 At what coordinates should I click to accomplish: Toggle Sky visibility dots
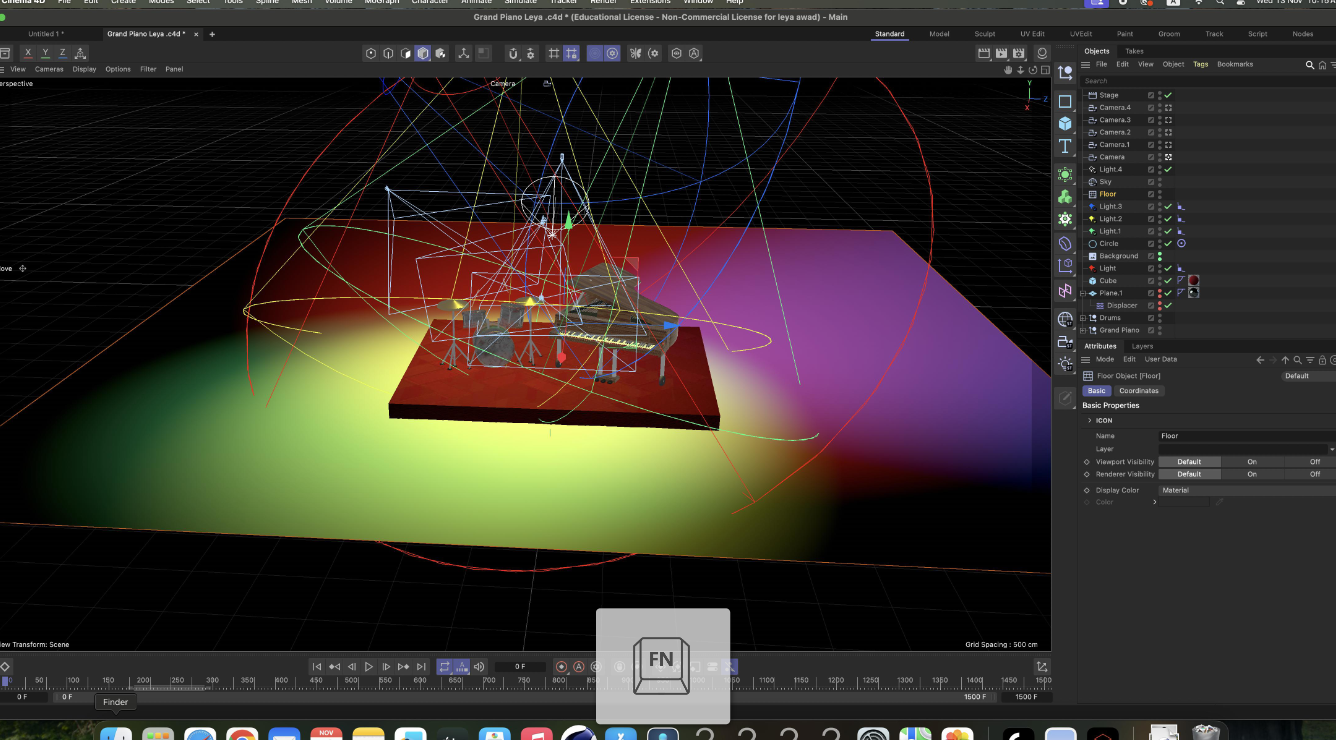1160,182
